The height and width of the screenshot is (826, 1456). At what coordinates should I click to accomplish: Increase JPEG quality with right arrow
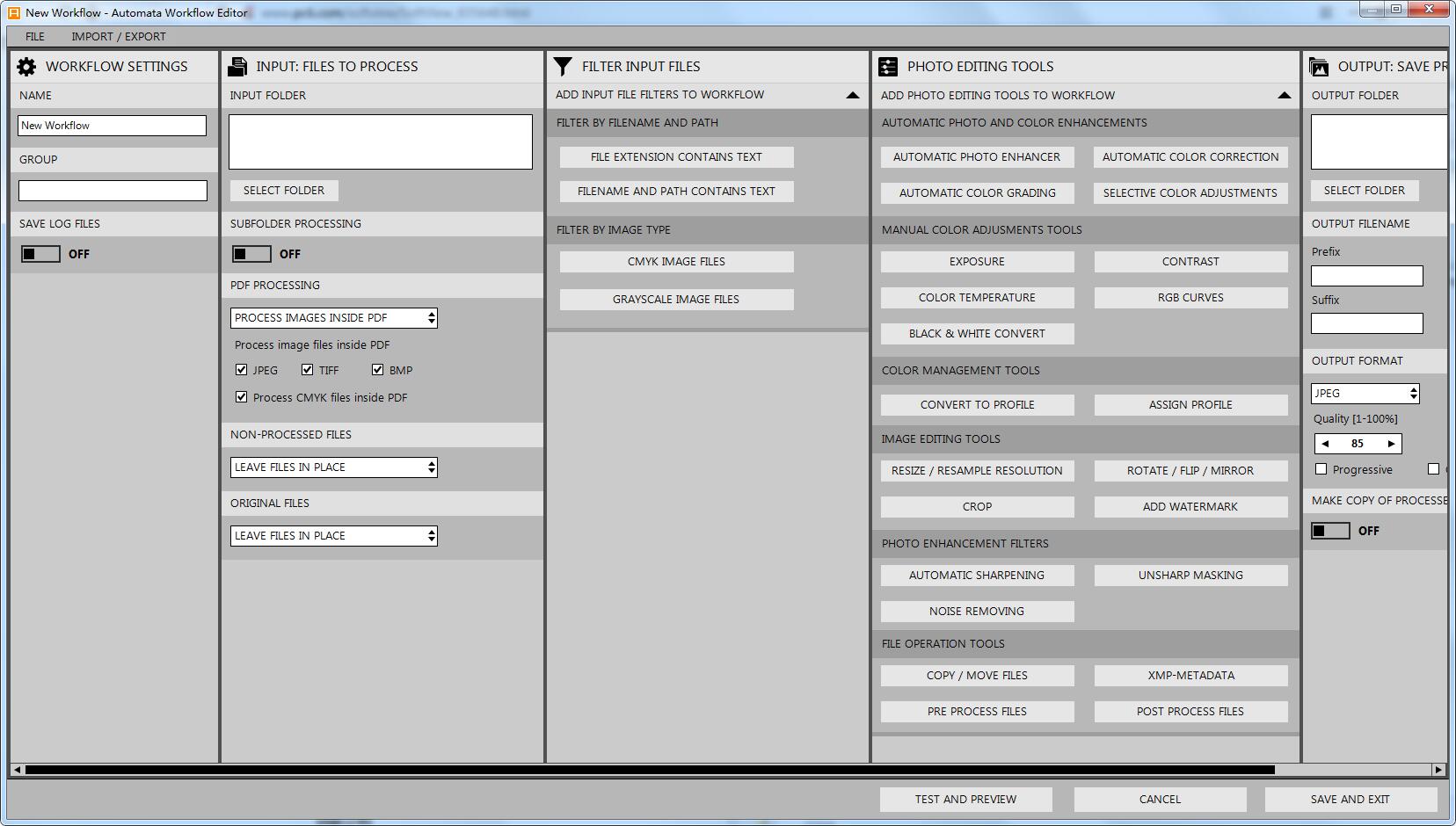[x=1391, y=444]
